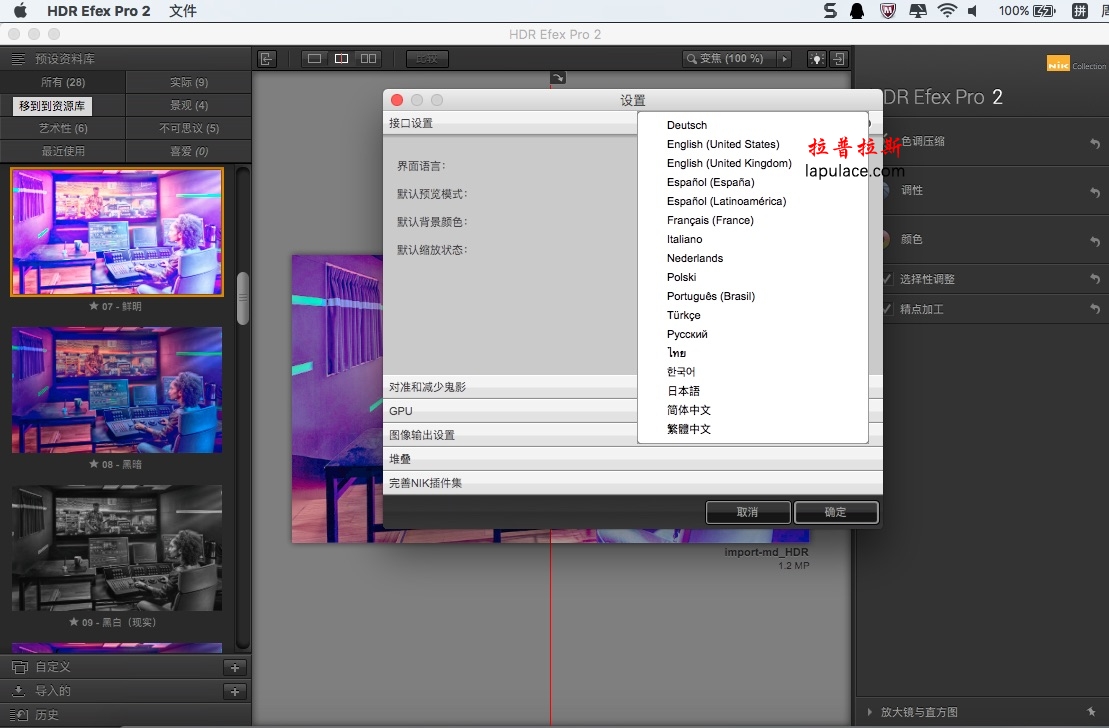1109x728 pixels.
Task: Switch to single image view
Action: point(315,59)
